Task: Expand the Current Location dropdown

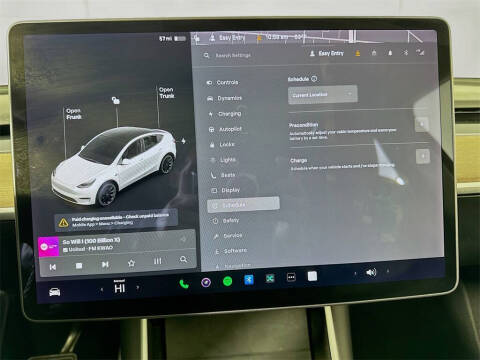Action: [323, 95]
